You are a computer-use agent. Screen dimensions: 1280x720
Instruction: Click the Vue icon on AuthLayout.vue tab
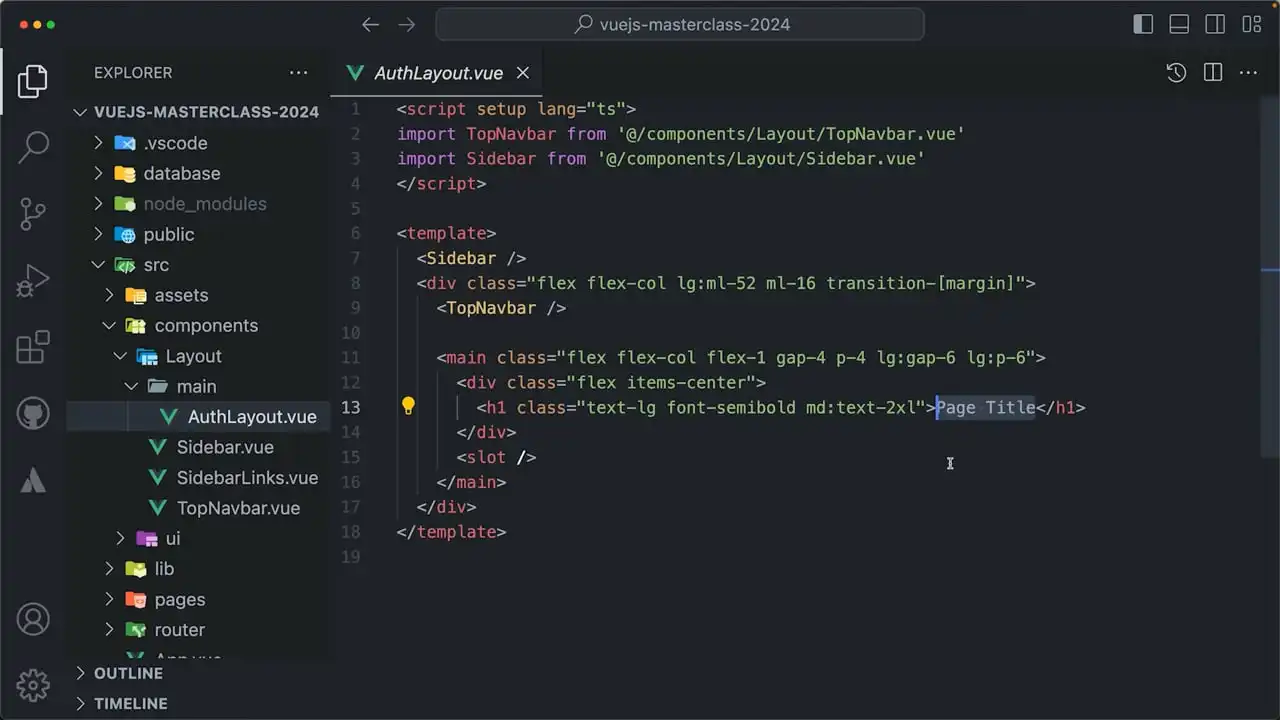tap(354, 73)
